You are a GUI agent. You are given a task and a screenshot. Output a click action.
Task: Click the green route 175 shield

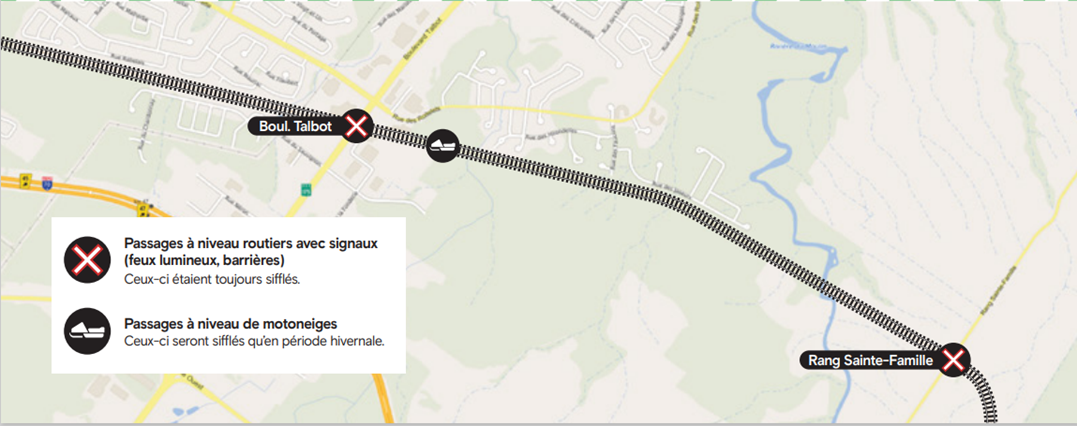click(x=306, y=188)
